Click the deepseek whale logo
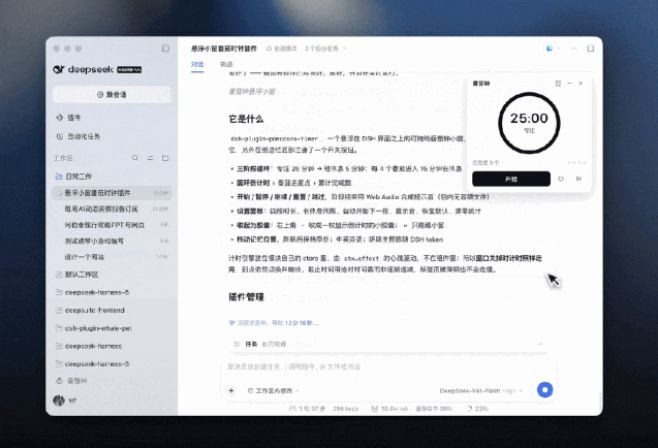This screenshot has height=448, width=658. (x=59, y=69)
